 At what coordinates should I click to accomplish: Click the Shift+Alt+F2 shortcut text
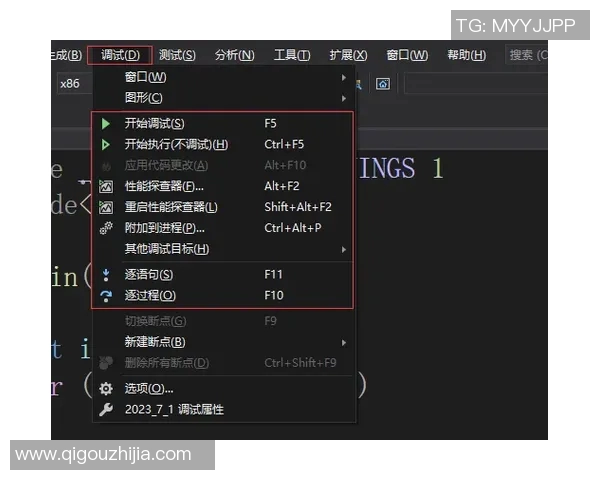click(298, 207)
